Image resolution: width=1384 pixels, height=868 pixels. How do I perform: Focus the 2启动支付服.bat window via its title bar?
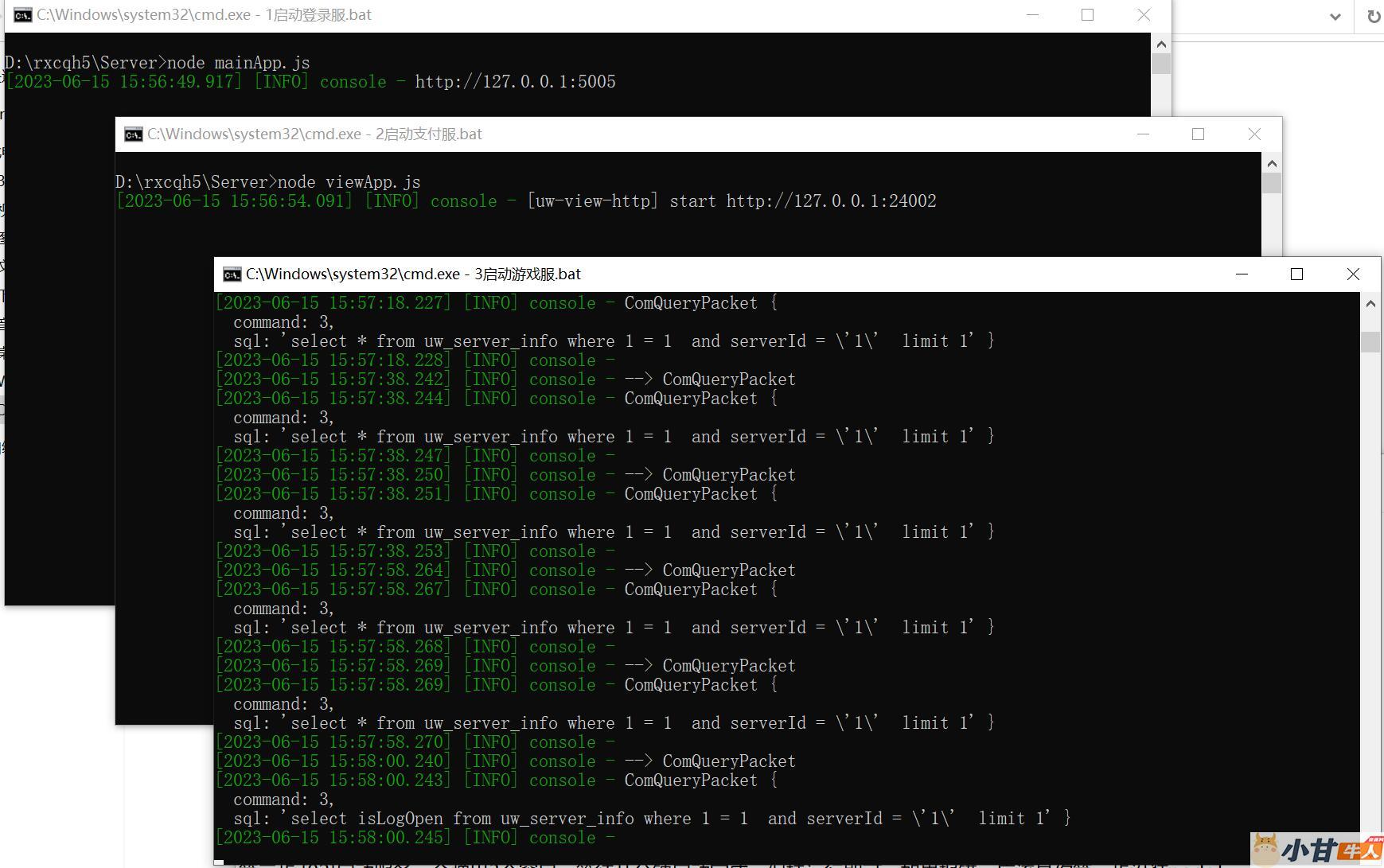coord(716,134)
